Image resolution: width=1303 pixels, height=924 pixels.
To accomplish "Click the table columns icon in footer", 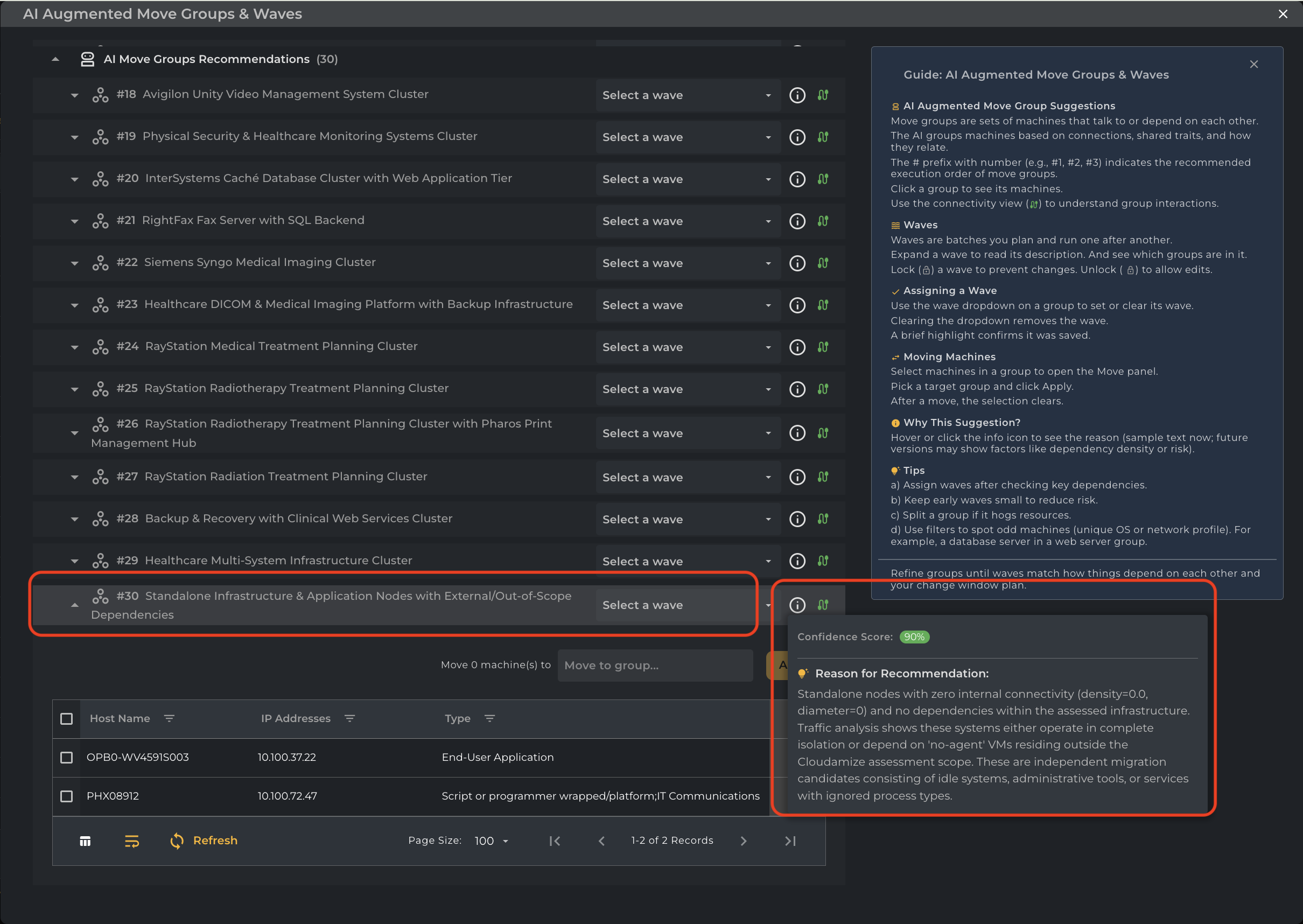I will (86, 841).
